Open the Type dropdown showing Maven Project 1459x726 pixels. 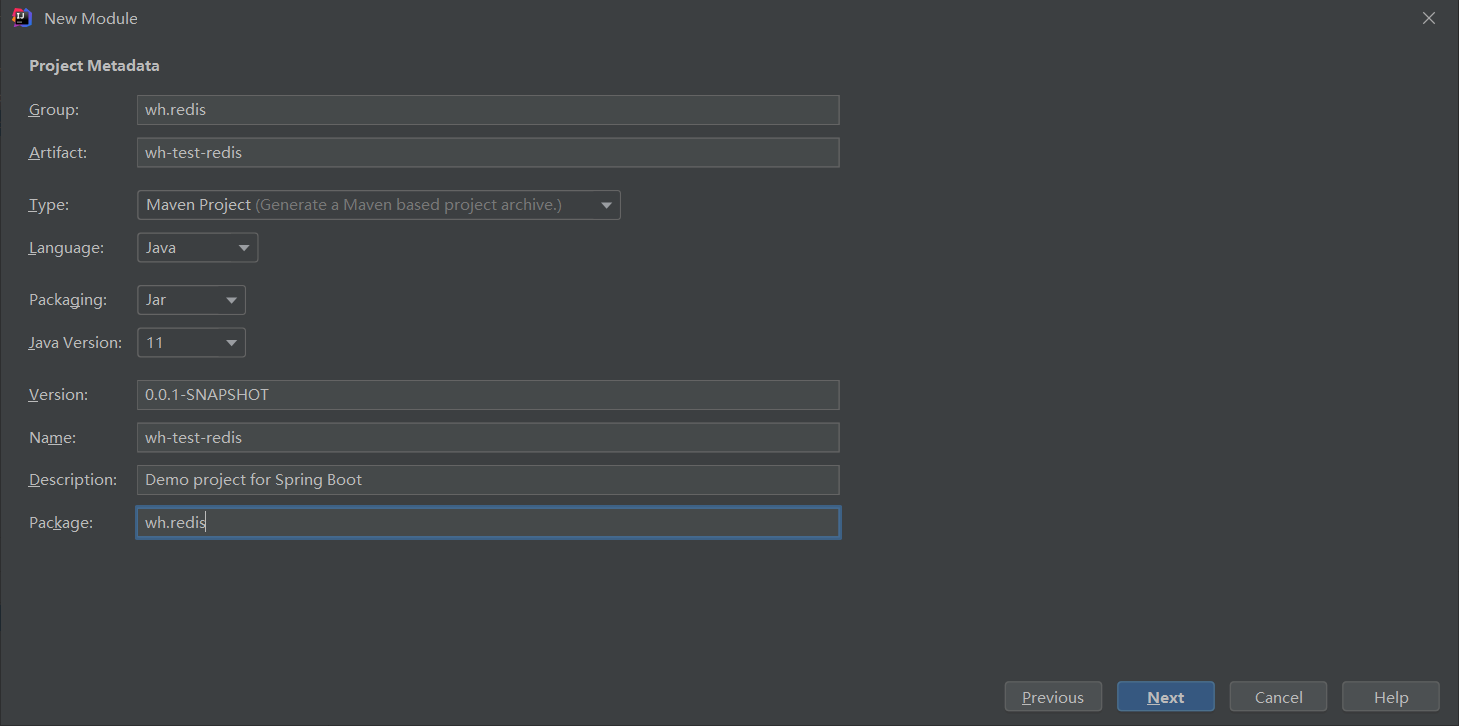point(379,205)
